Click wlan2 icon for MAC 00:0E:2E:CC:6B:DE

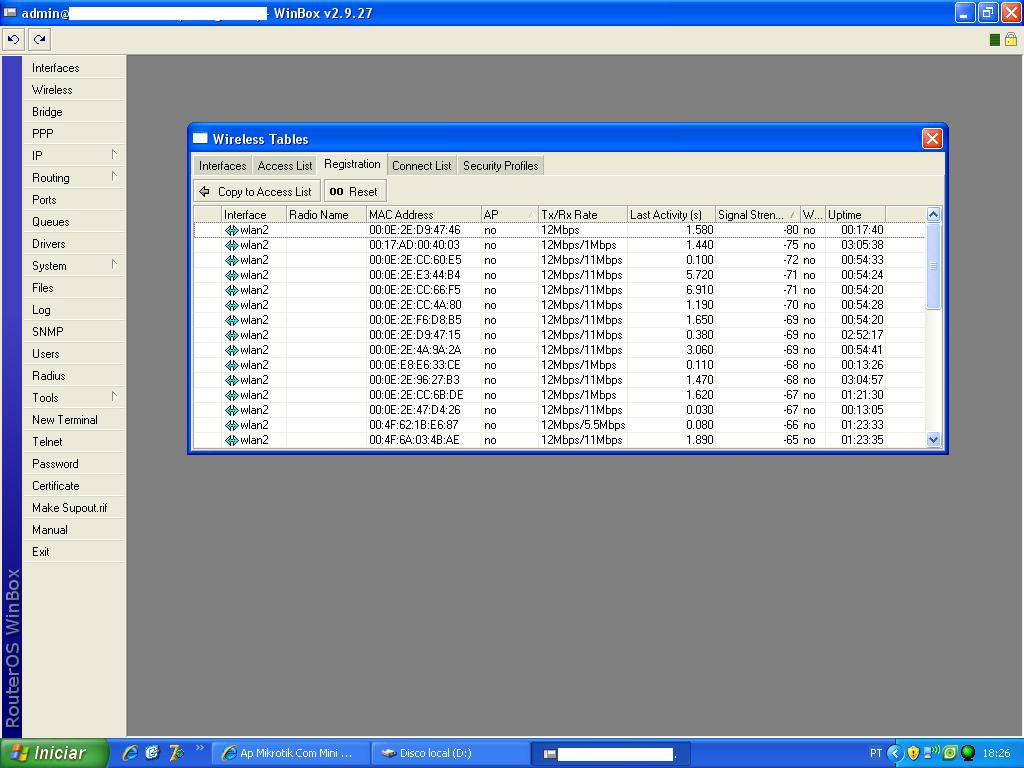coord(231,395)
